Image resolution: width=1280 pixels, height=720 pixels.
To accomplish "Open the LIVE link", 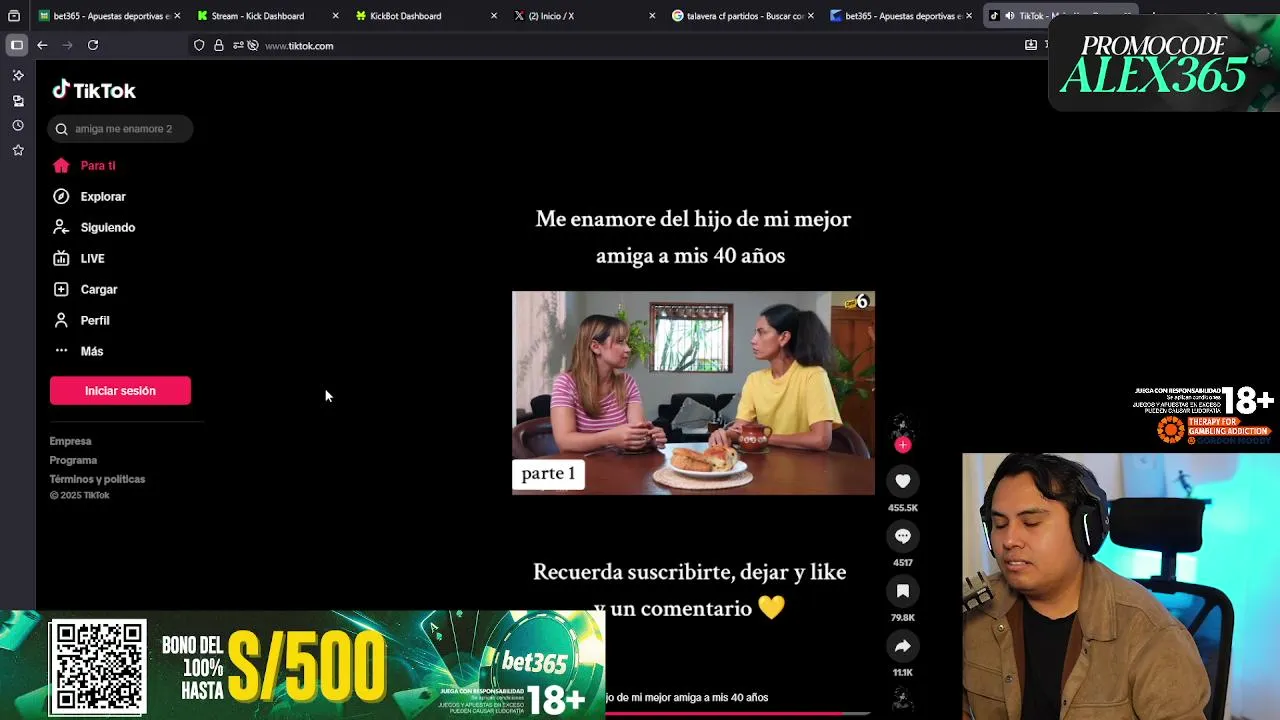I will tap(92, 258).
